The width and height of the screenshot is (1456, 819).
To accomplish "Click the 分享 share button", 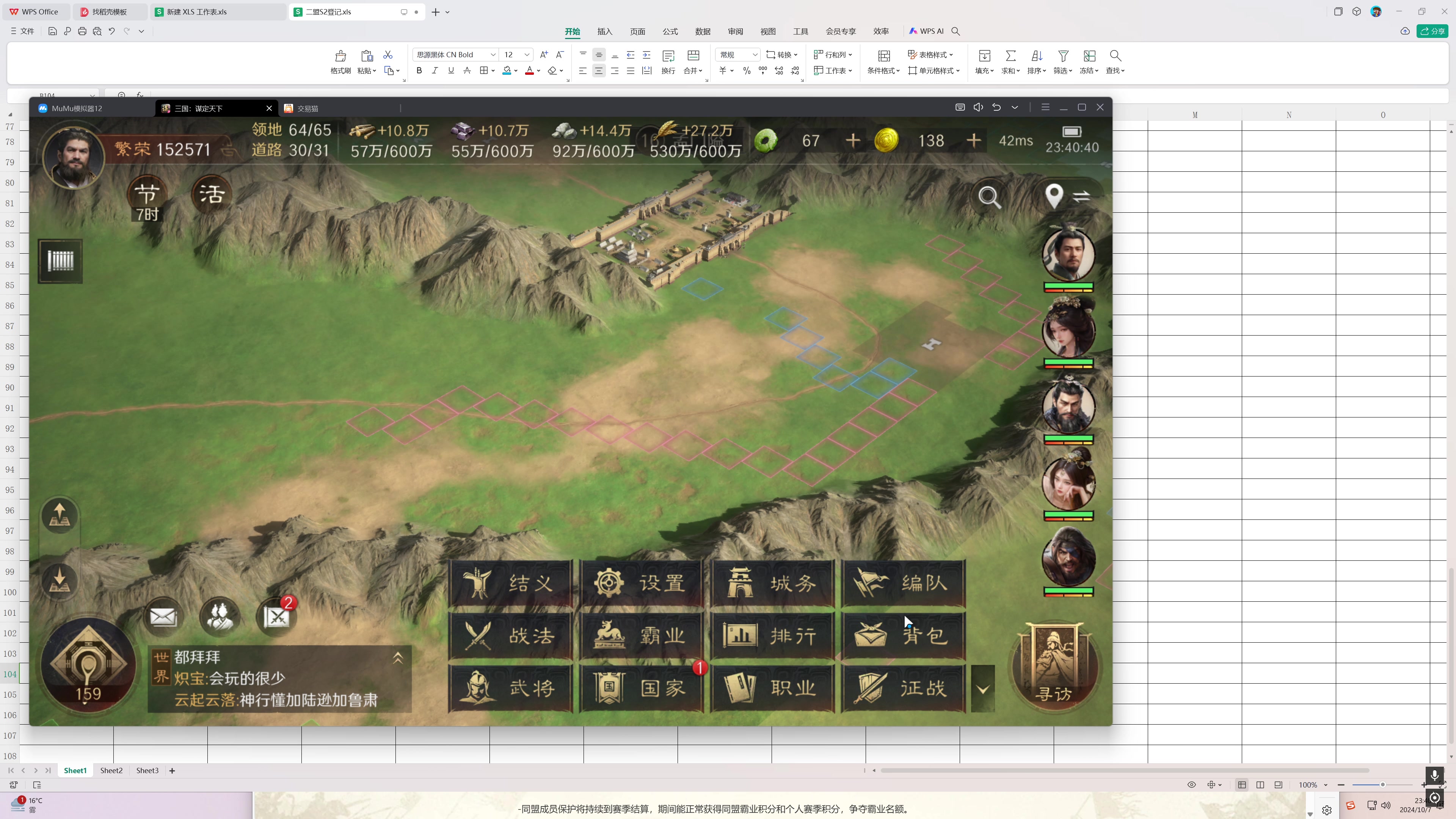I will click(1432, 31).
